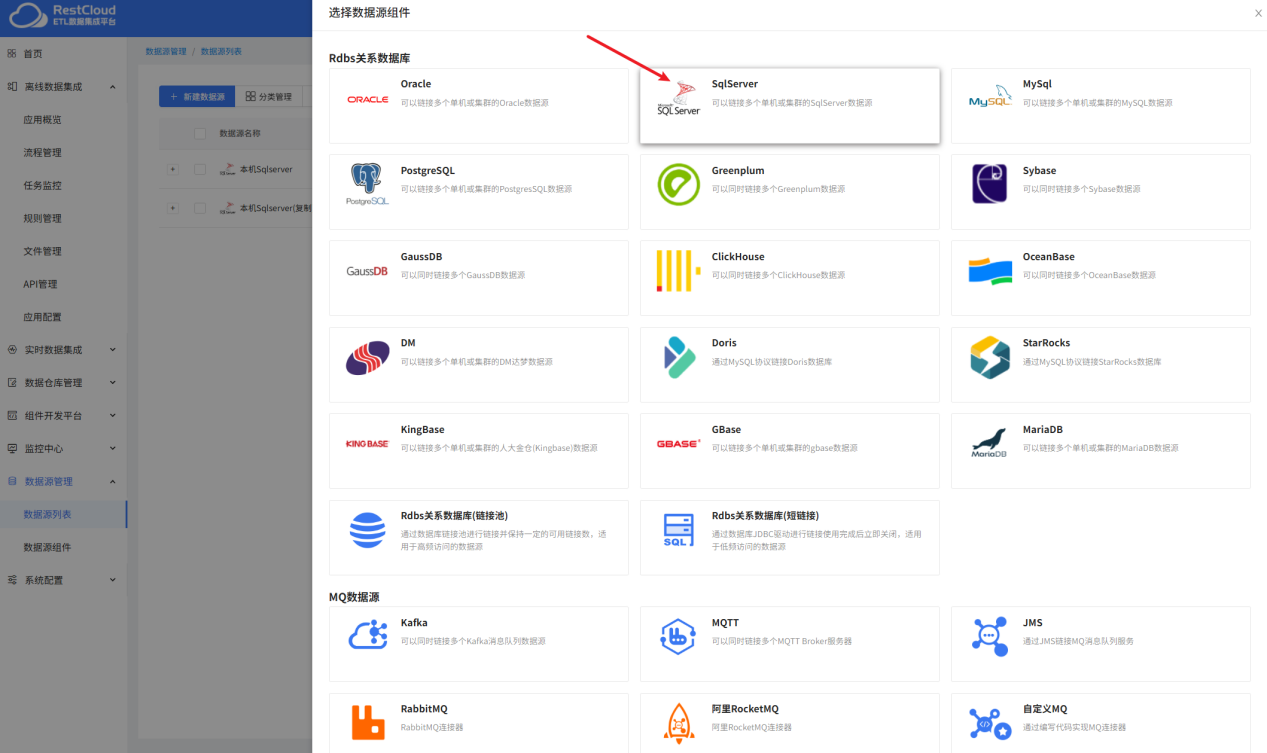
Task: Select the SqlServer card title
Action: (x=735, y=84)
